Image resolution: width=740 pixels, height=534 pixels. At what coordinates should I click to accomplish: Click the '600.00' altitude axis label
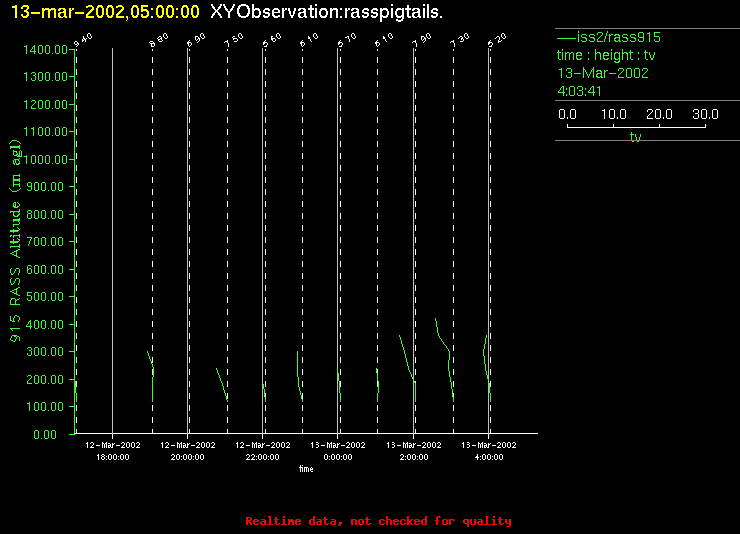click(x=45, y=269)
